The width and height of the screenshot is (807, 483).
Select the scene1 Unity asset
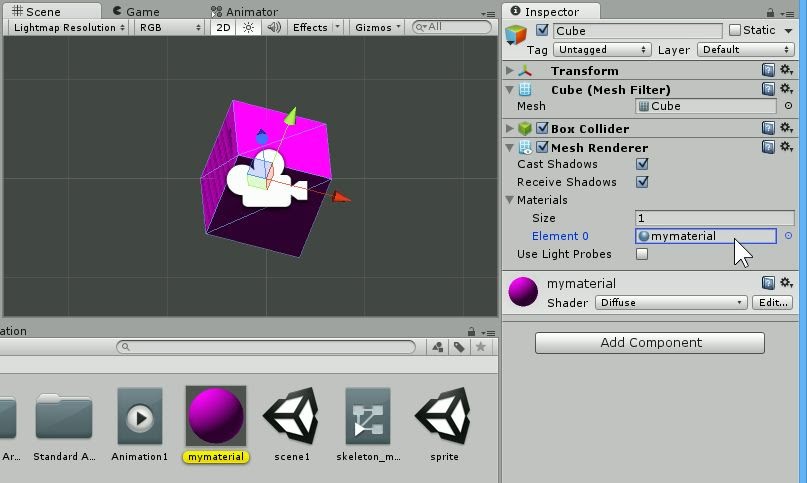[292, 417]
